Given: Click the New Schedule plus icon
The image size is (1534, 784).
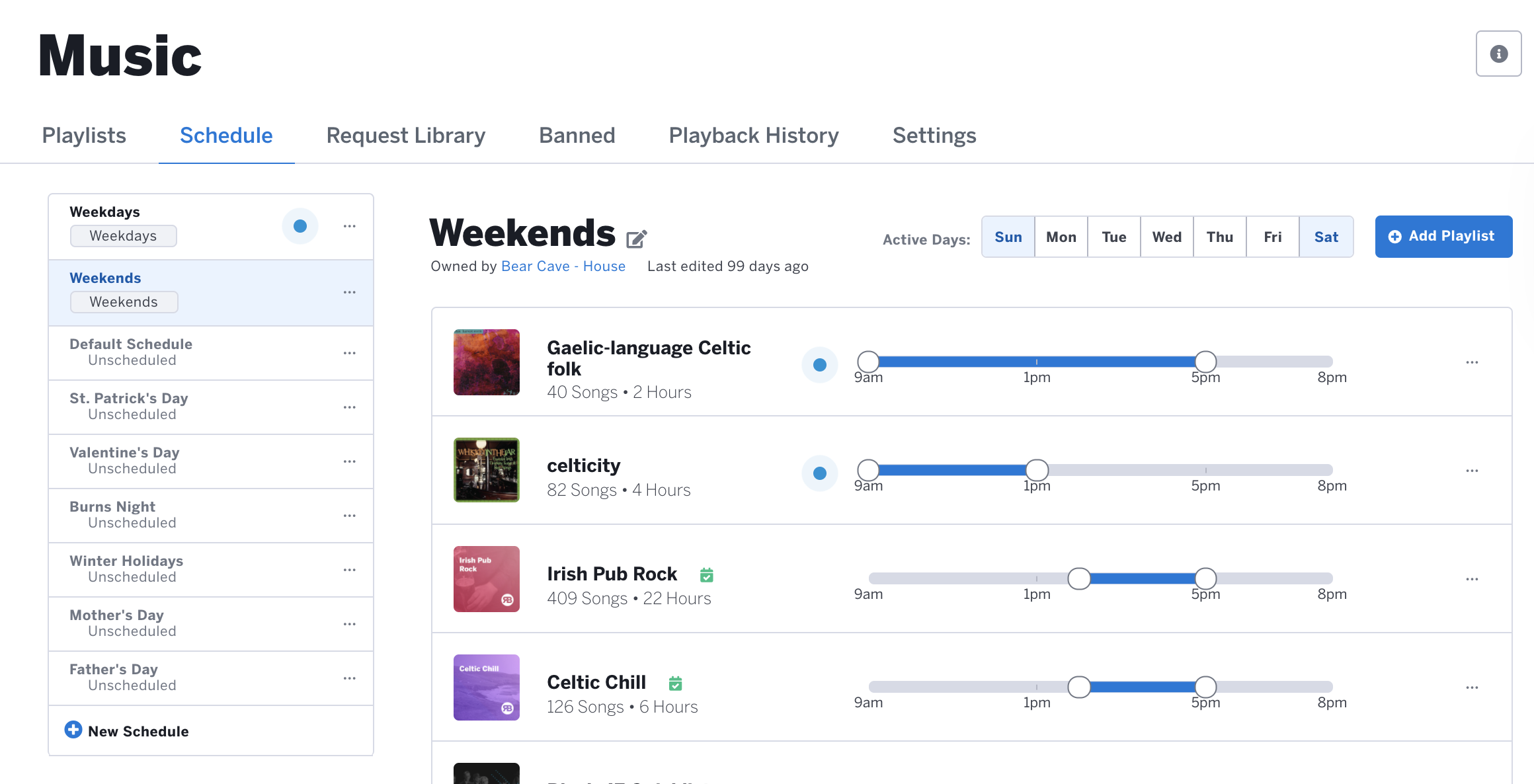Looking at the screenshot, I should [73, 730].
